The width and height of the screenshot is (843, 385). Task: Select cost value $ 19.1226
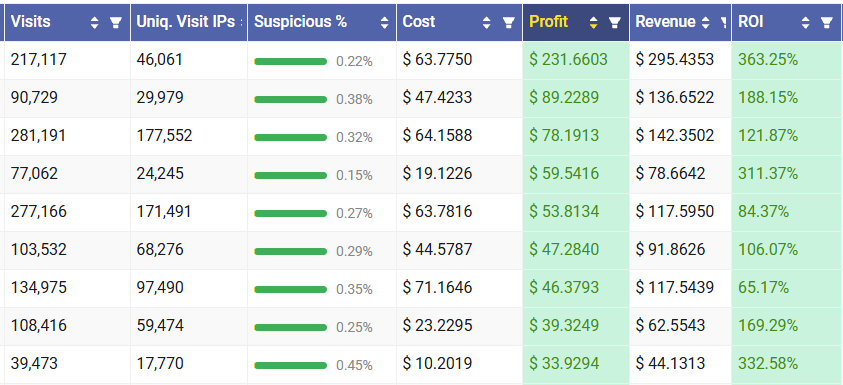pos(438,173)
